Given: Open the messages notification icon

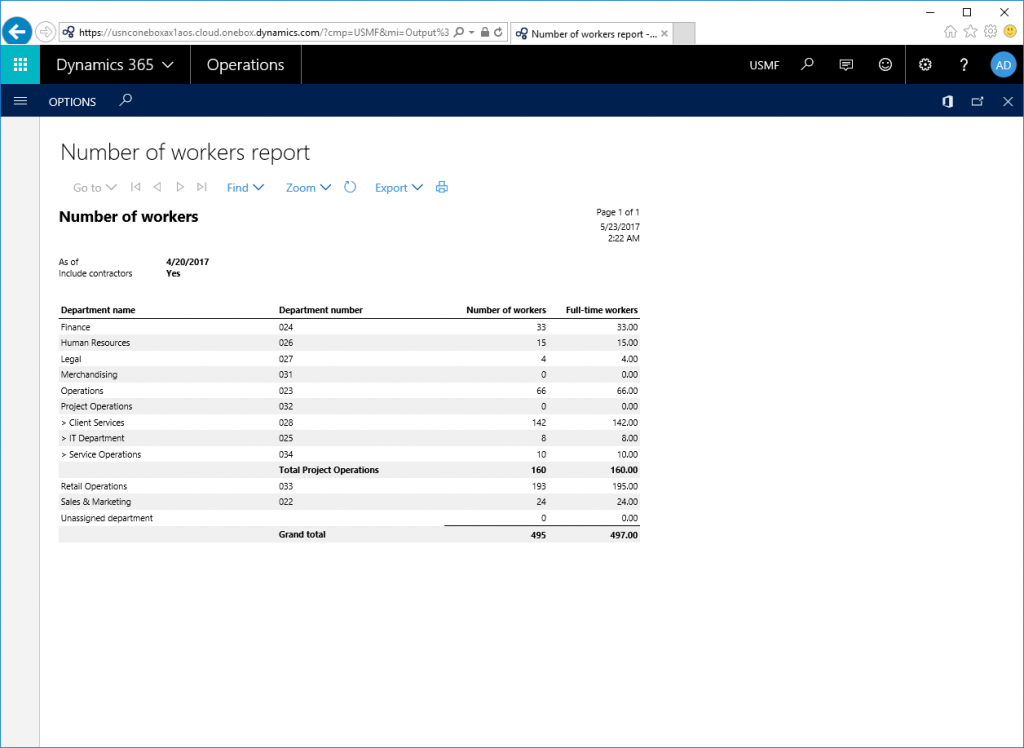Looking at the screenshot, I should click(x=845, y=64).
